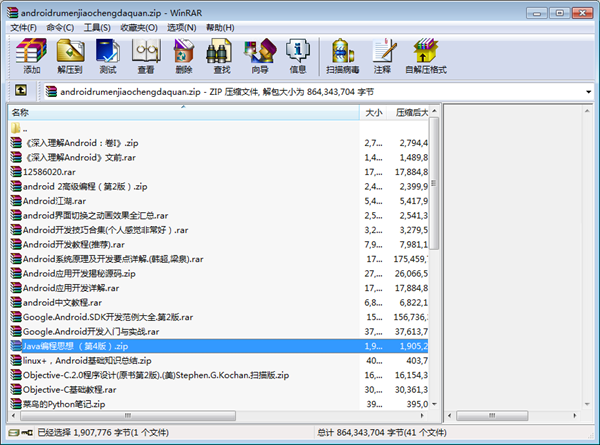
Task: Open the 文件(F) menu
Action: [23, 28]
